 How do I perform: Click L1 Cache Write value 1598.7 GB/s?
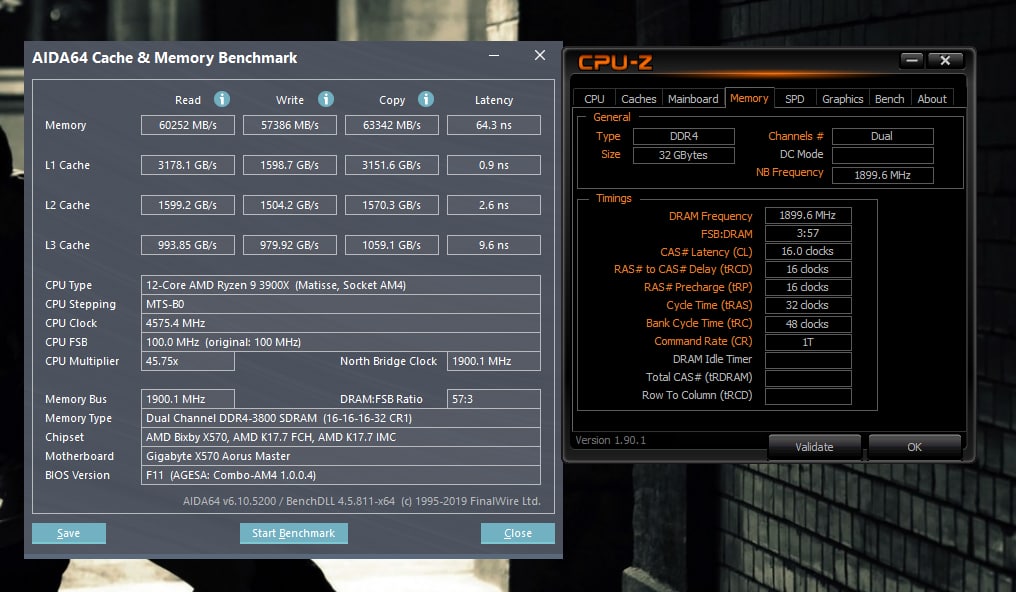pos(290,165)
